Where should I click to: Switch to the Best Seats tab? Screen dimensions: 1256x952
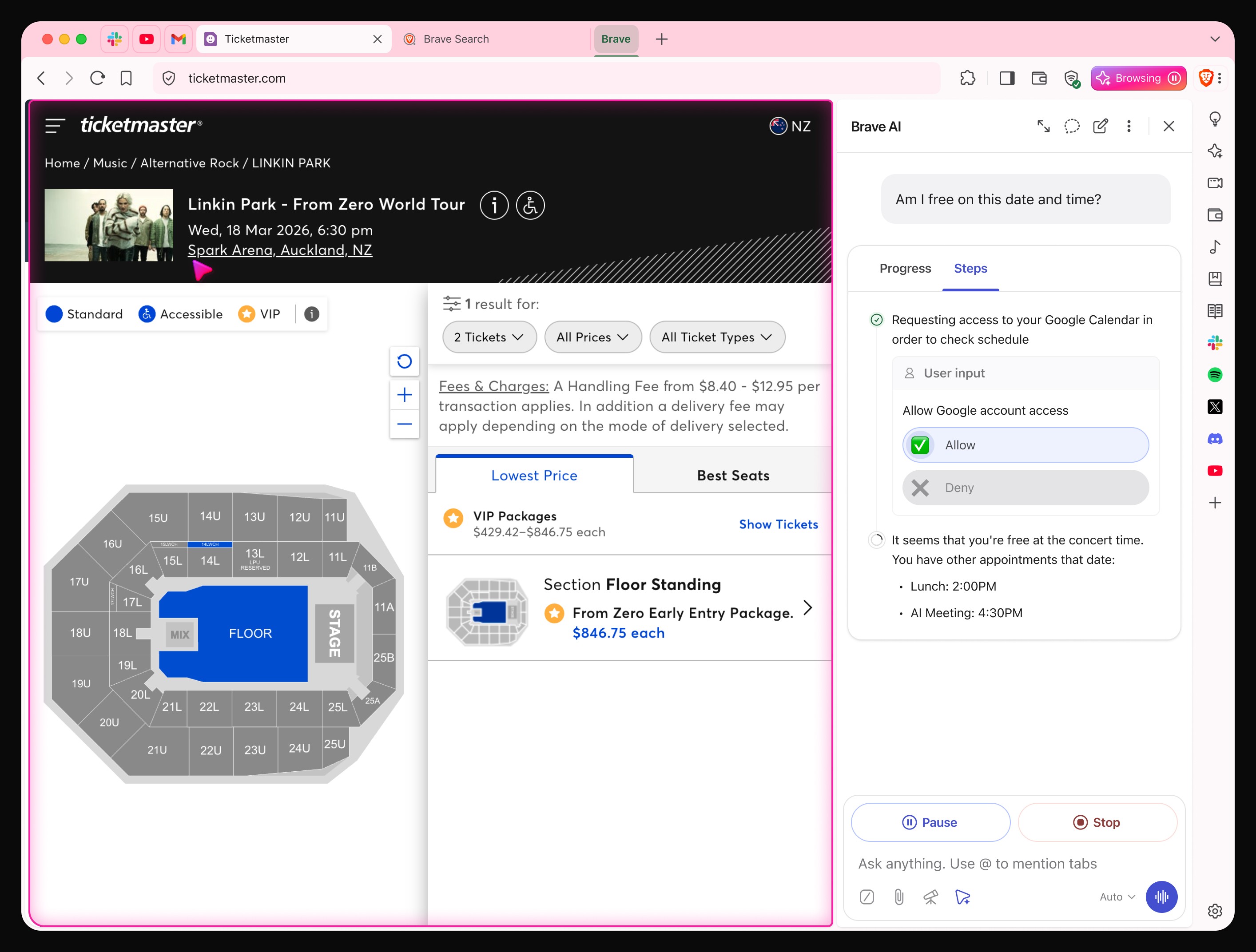[732, 475]
